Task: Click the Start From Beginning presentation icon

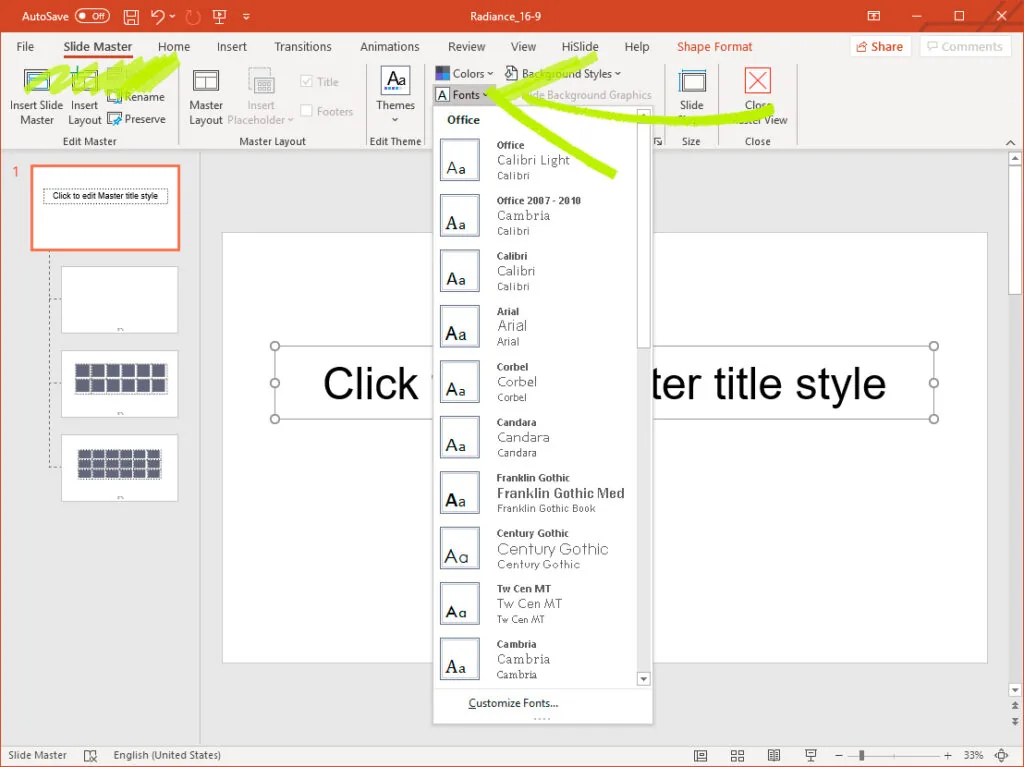Action: (219, 16)
